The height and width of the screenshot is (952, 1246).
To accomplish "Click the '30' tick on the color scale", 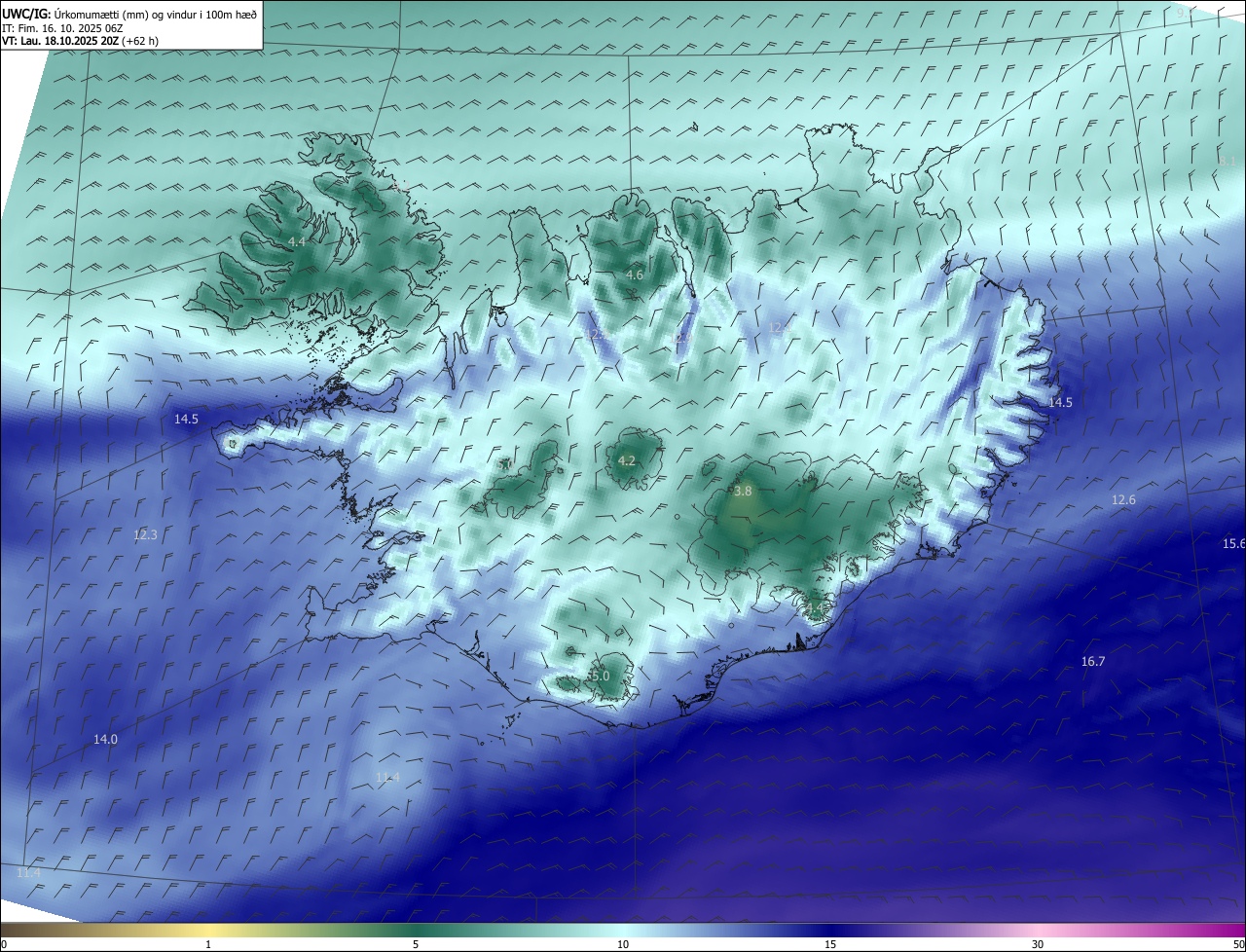I will pos(1038,945).
